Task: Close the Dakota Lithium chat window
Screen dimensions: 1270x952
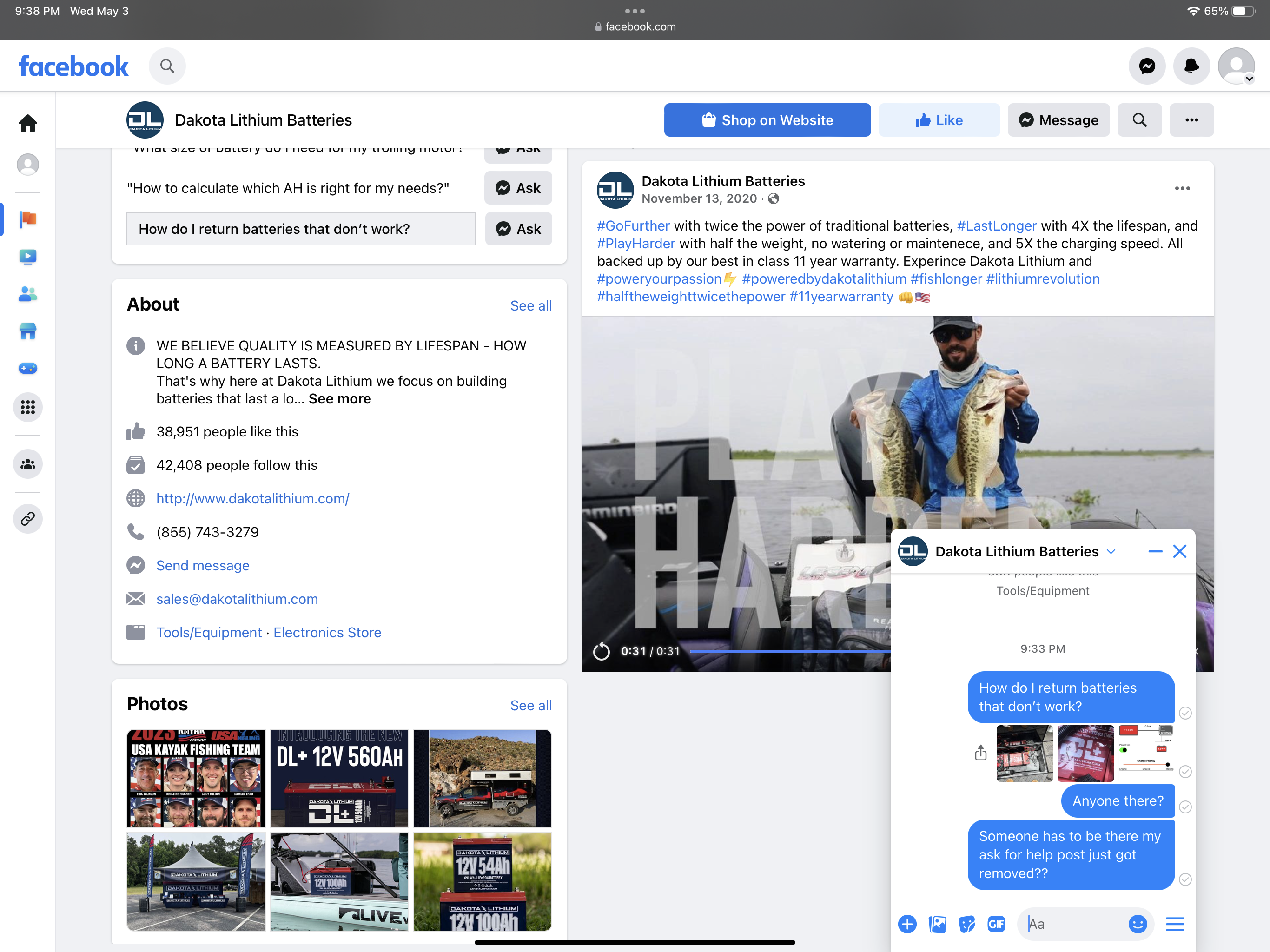Action: 1180,551
